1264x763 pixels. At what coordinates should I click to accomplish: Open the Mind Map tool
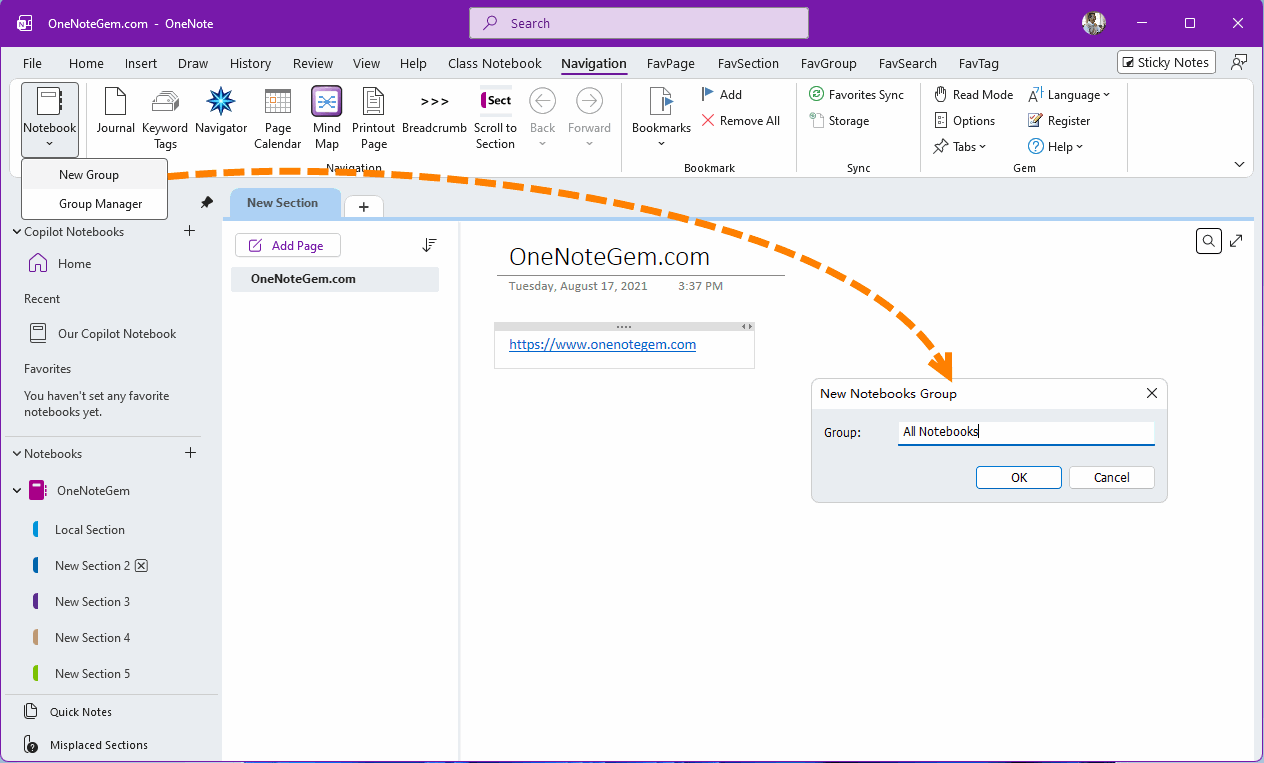[327, 119]
